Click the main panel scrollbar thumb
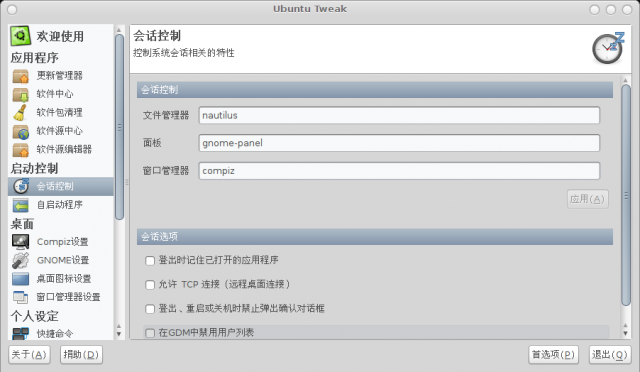Image resolution: width=640 pixels, height=372 pixels. point(626,195)
